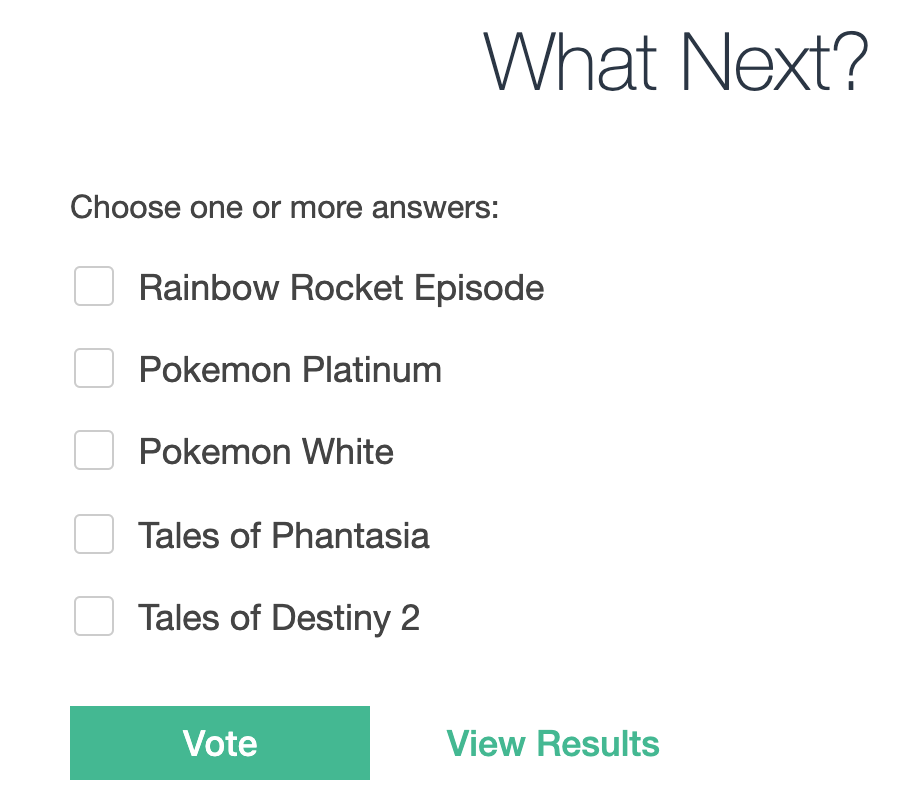Screen dimensions: 904x810
Task: Click the word 'White' in the third option
Action: tap(348, 451)
